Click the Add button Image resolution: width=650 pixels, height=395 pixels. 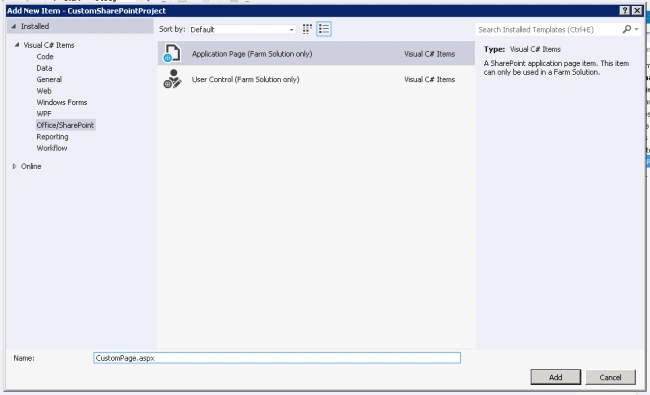(555, 377)
